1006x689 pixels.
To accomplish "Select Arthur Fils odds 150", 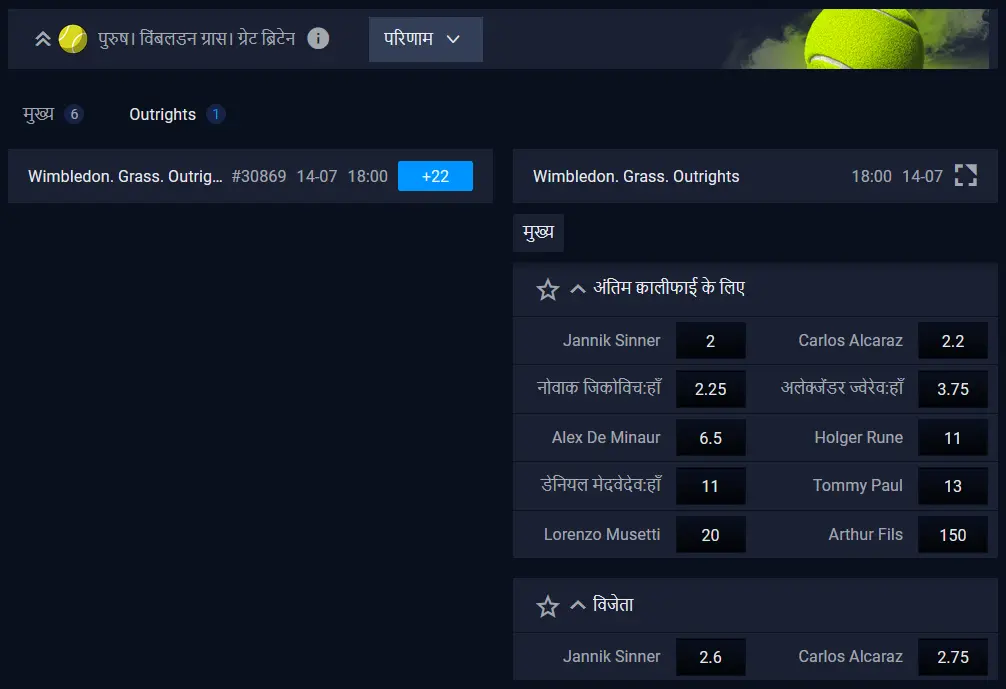I will click(x=953, y=534).
